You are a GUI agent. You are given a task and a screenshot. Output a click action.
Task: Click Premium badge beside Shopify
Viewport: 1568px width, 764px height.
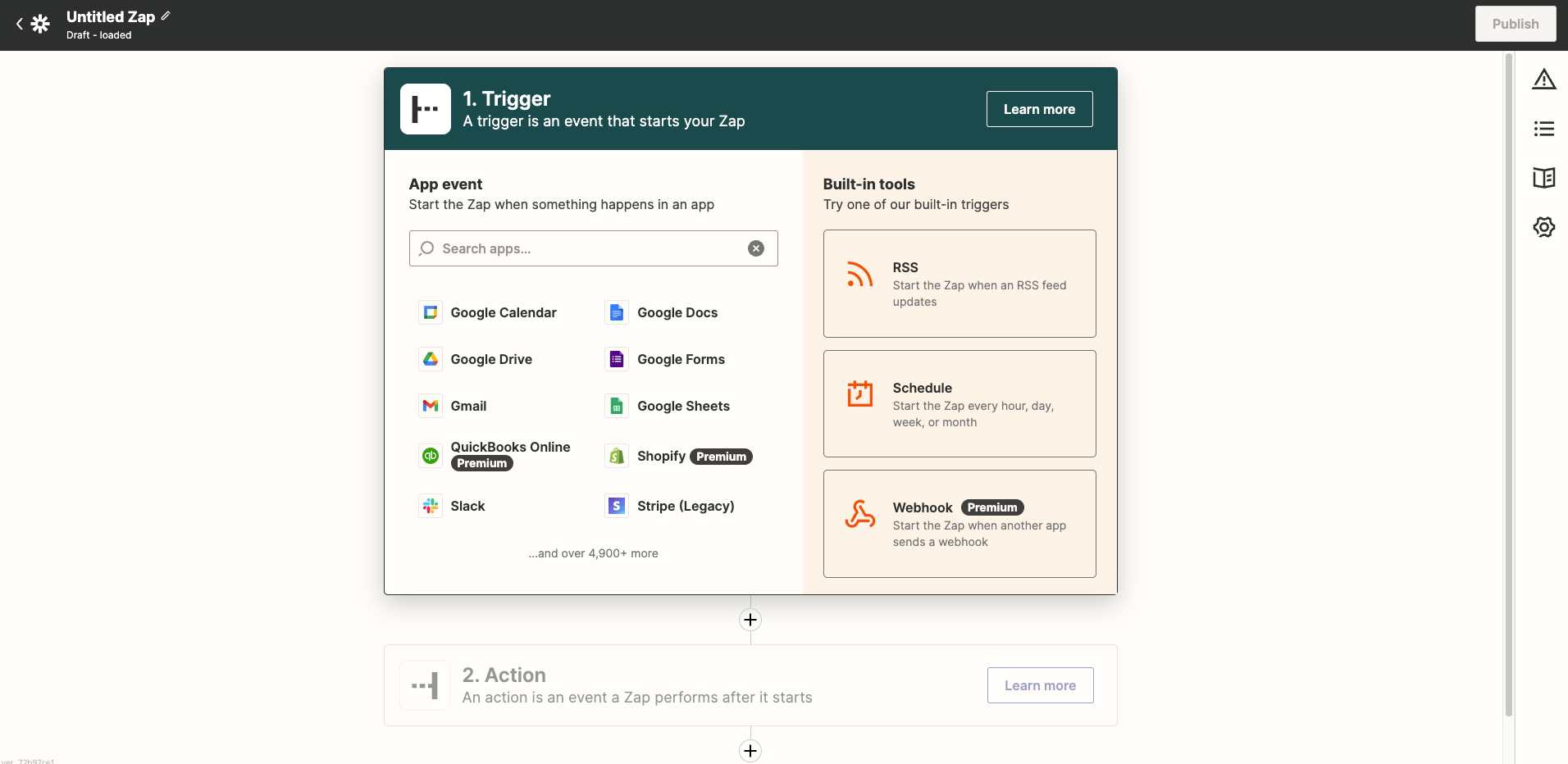pos(721,457)
